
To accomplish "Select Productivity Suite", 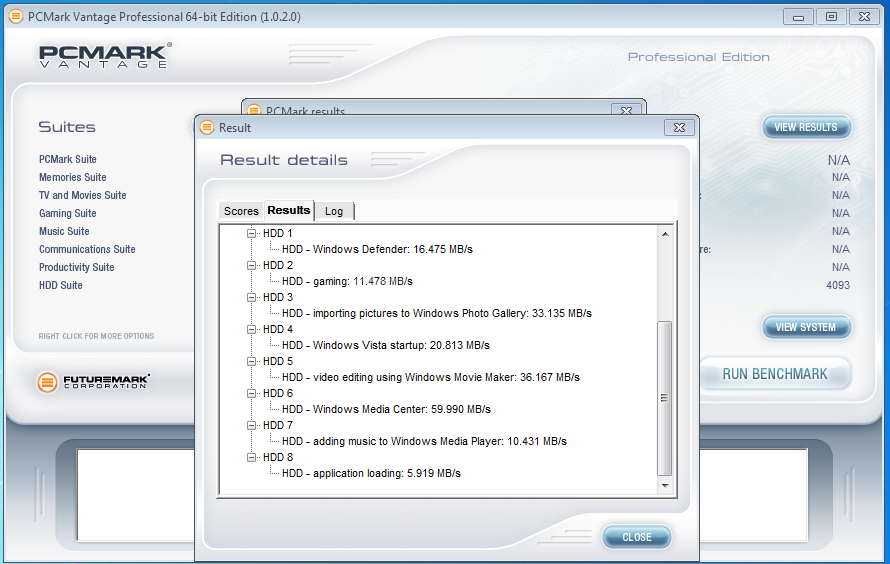I will coord(77,267).
